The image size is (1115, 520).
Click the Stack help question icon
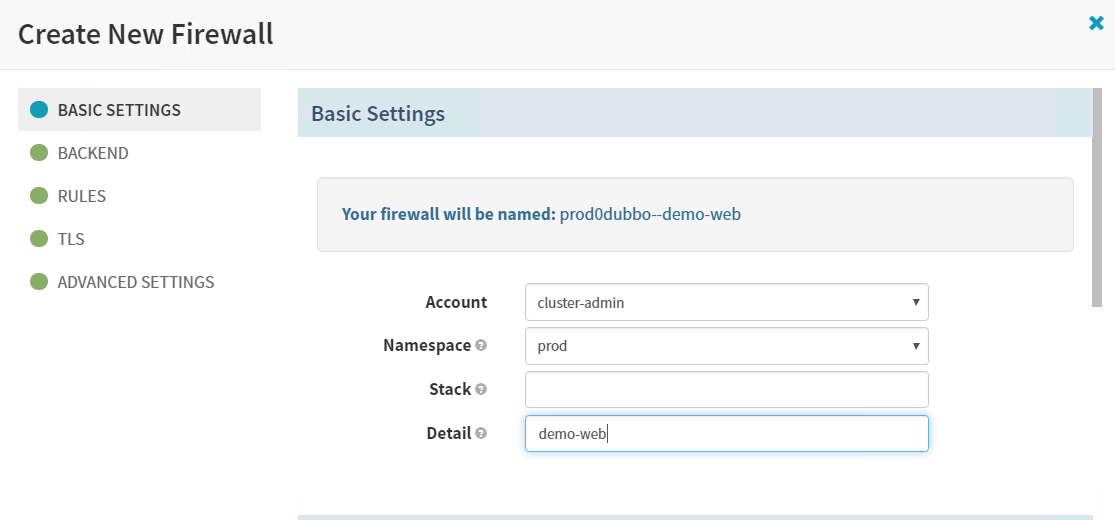point(481,389)
